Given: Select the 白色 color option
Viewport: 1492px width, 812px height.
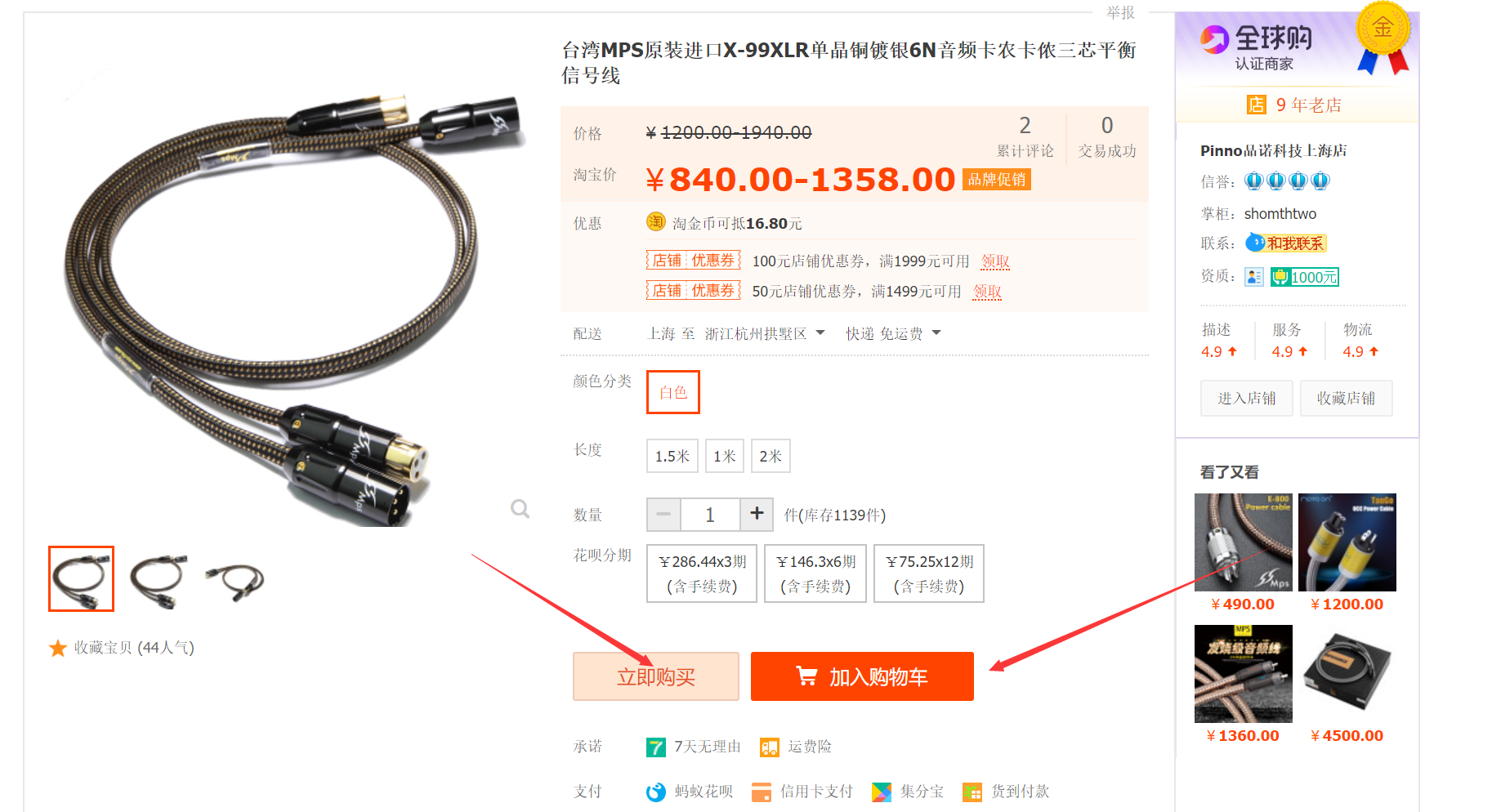Looking at the screenshot, I should 673,392.
